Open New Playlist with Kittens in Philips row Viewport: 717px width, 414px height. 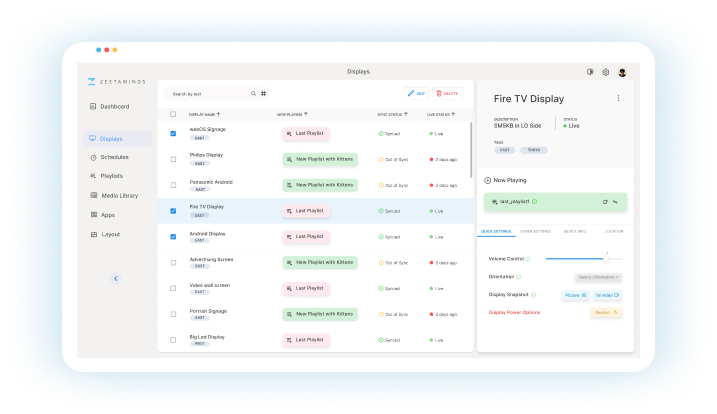[x=320, y=160]
